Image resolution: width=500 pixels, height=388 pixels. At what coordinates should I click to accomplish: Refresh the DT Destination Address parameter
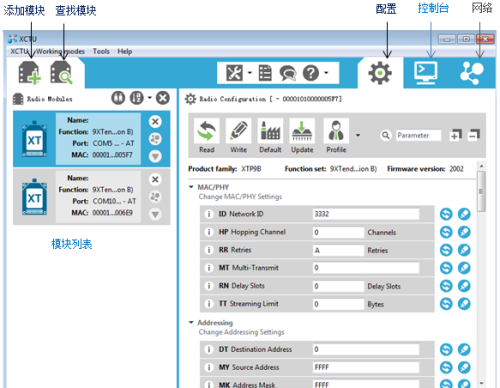pyautogui.click(x=446, y=349)
